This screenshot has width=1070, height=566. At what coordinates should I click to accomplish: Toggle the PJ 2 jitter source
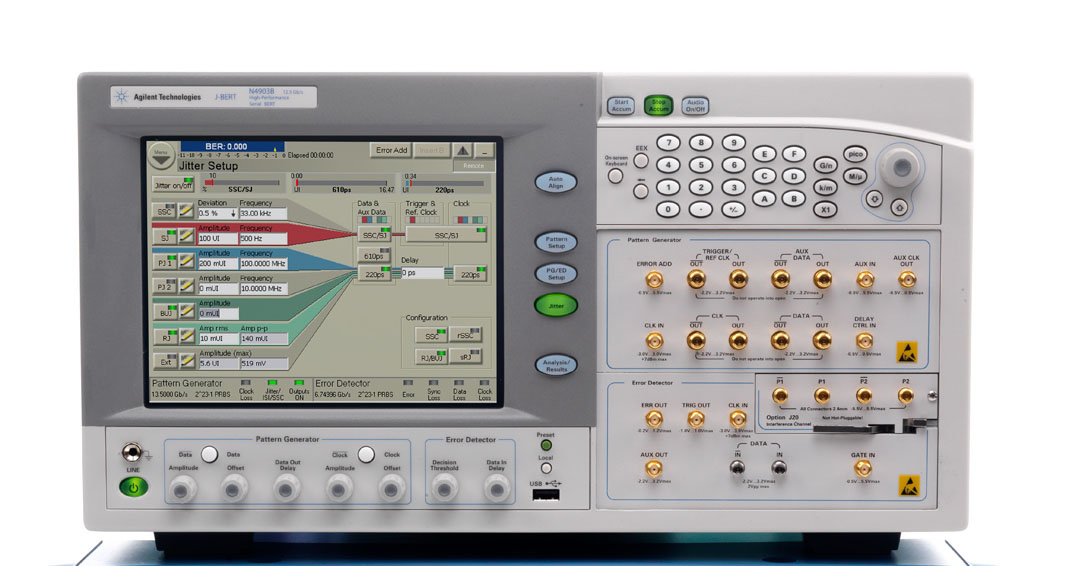164,286
